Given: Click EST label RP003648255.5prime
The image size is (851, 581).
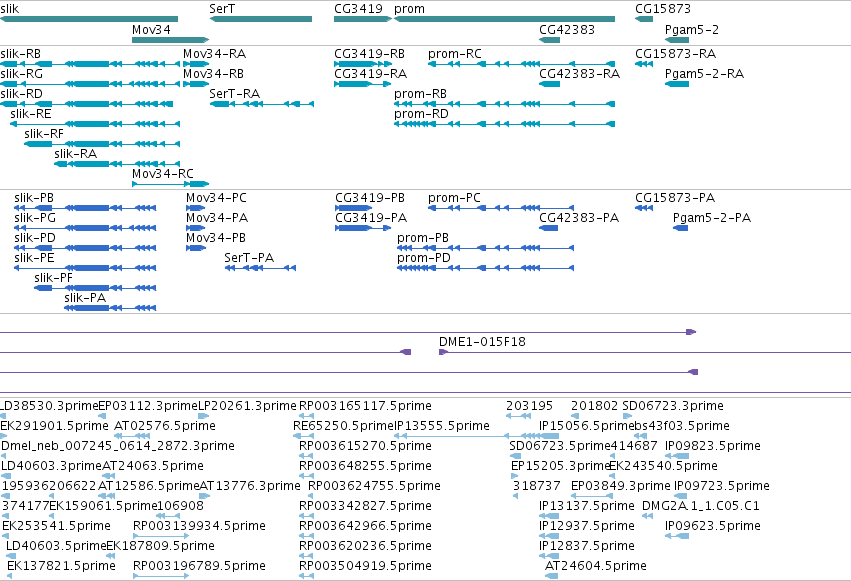Looking at the screenshot, I should 365,466.
